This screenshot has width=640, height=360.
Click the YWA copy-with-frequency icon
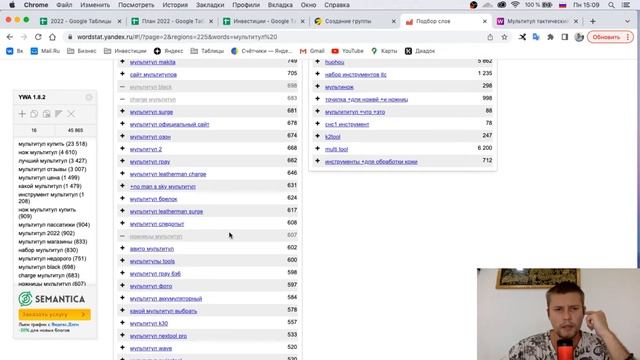click(47, 114)
